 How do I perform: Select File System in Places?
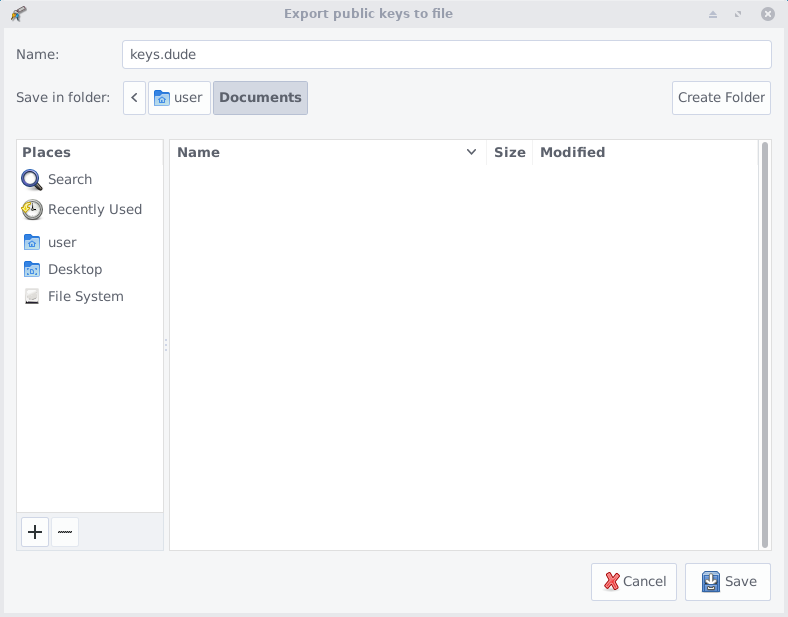tap(90, 296)
